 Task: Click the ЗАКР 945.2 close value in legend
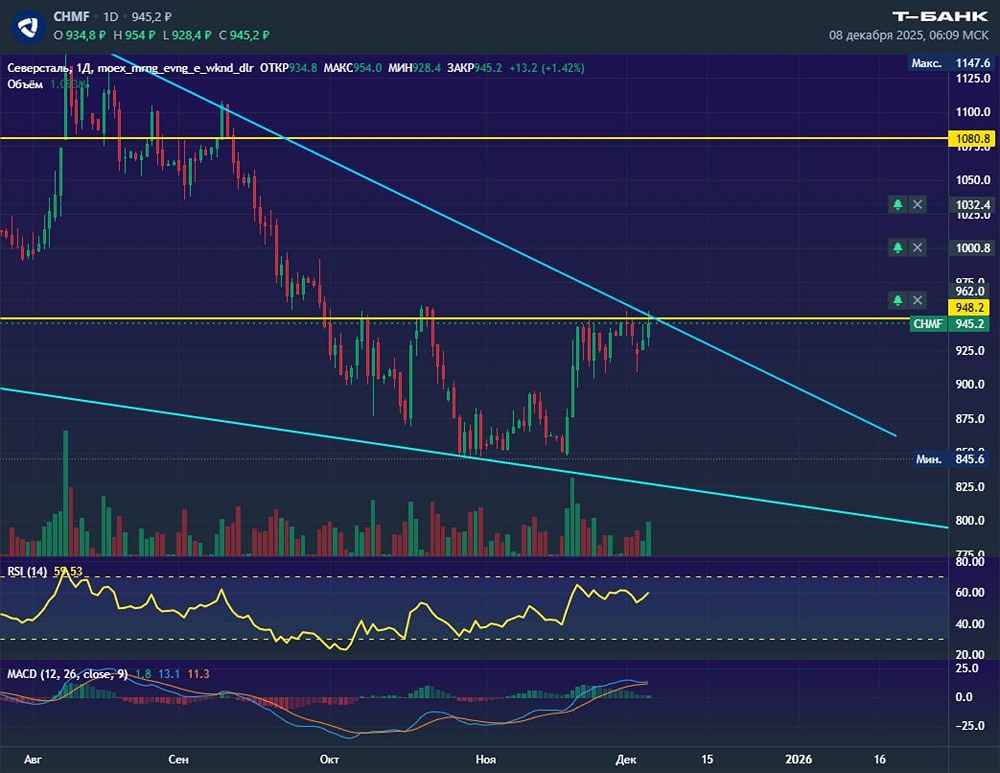point(474,68)
